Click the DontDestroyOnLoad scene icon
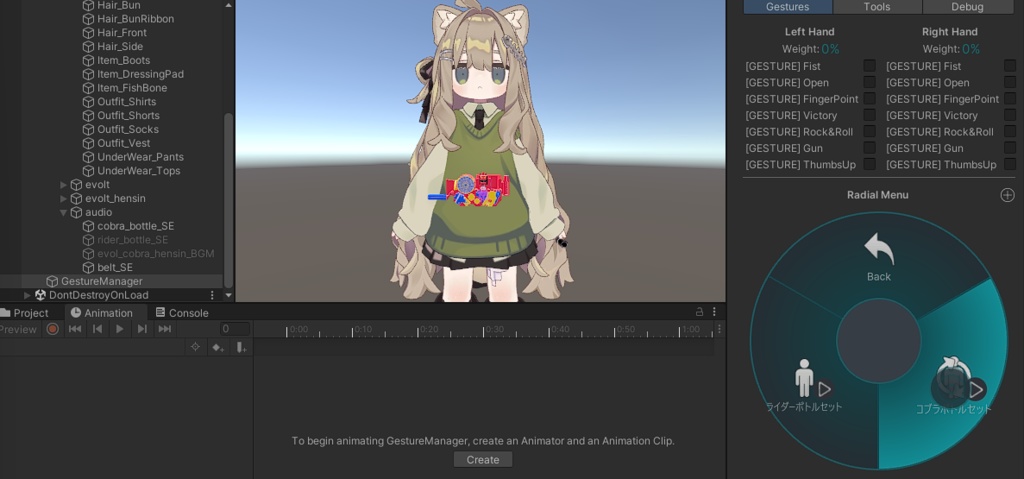1024x479 pixels. (x=40, y=295)
